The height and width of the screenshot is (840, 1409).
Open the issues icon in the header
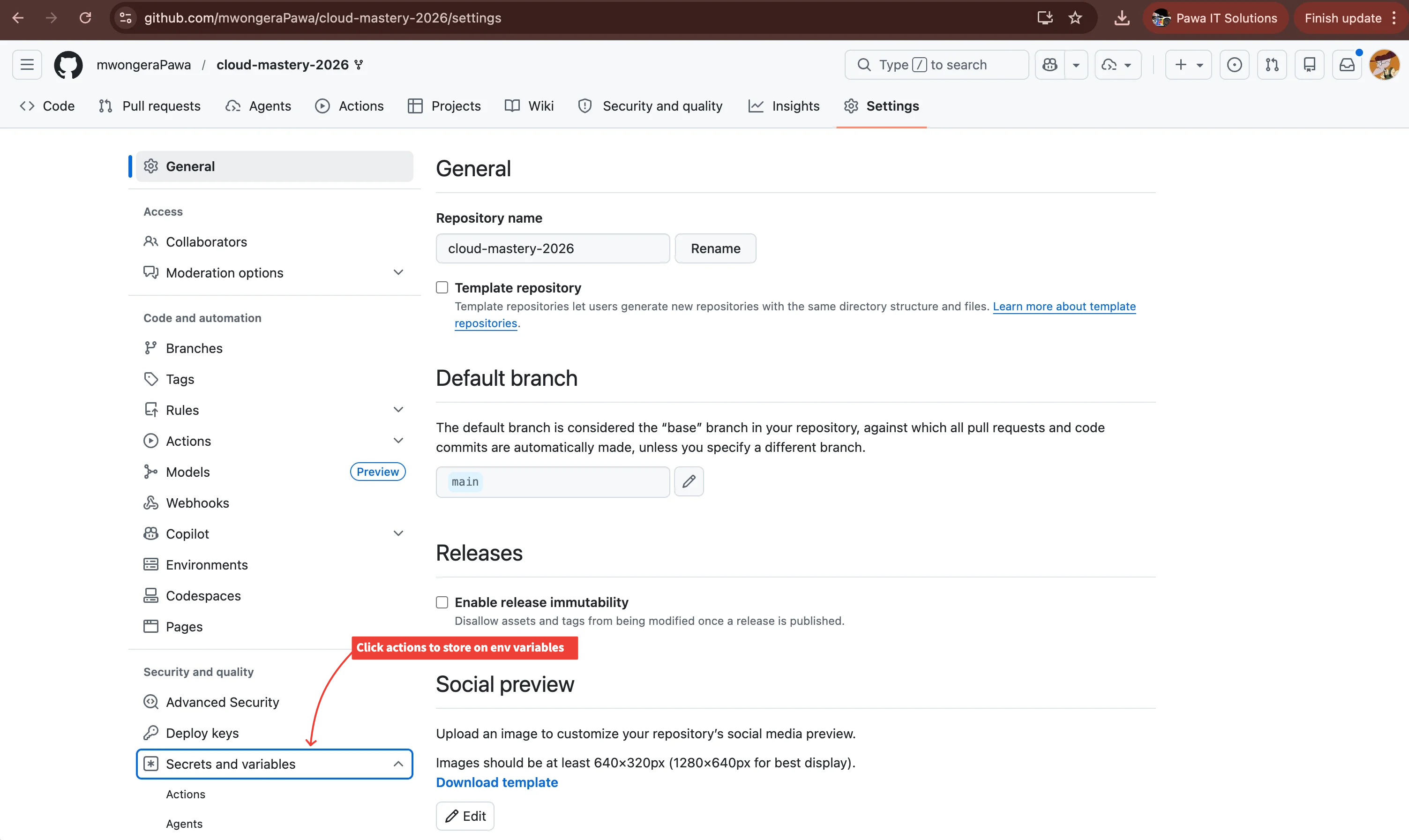pyautogui.click(x=1234, y=65)
